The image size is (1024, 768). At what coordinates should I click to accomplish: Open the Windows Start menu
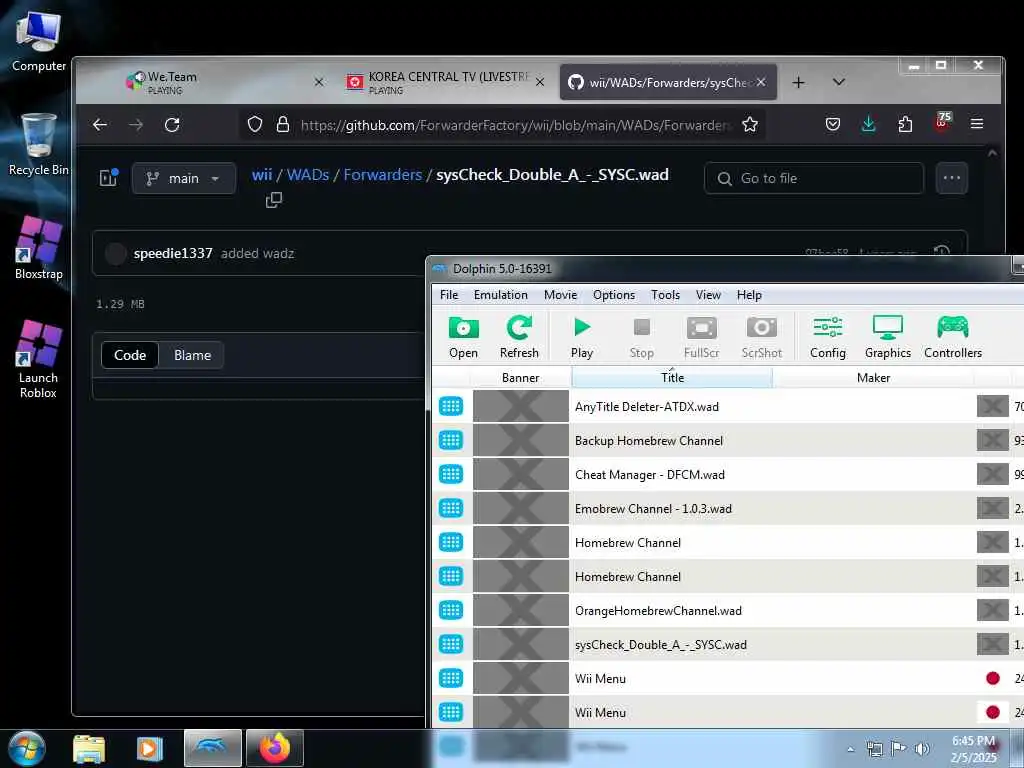27,748
